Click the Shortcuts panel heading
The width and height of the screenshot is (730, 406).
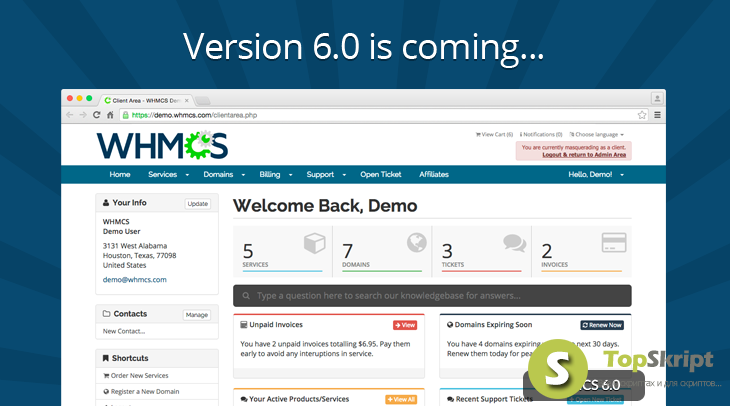130,358
